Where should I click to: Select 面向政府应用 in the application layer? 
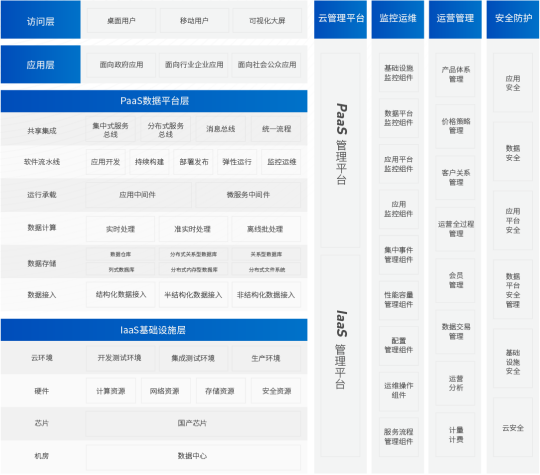coord(121,65)
